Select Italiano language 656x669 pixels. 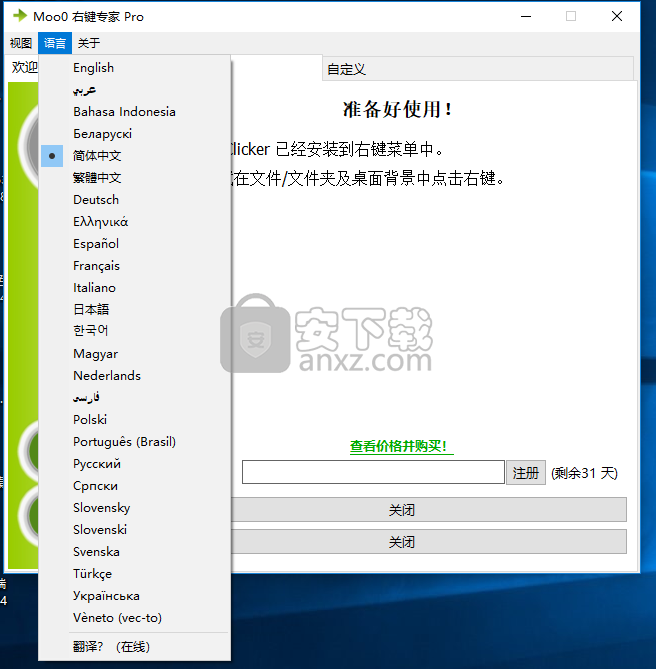[x=135, y=288]
